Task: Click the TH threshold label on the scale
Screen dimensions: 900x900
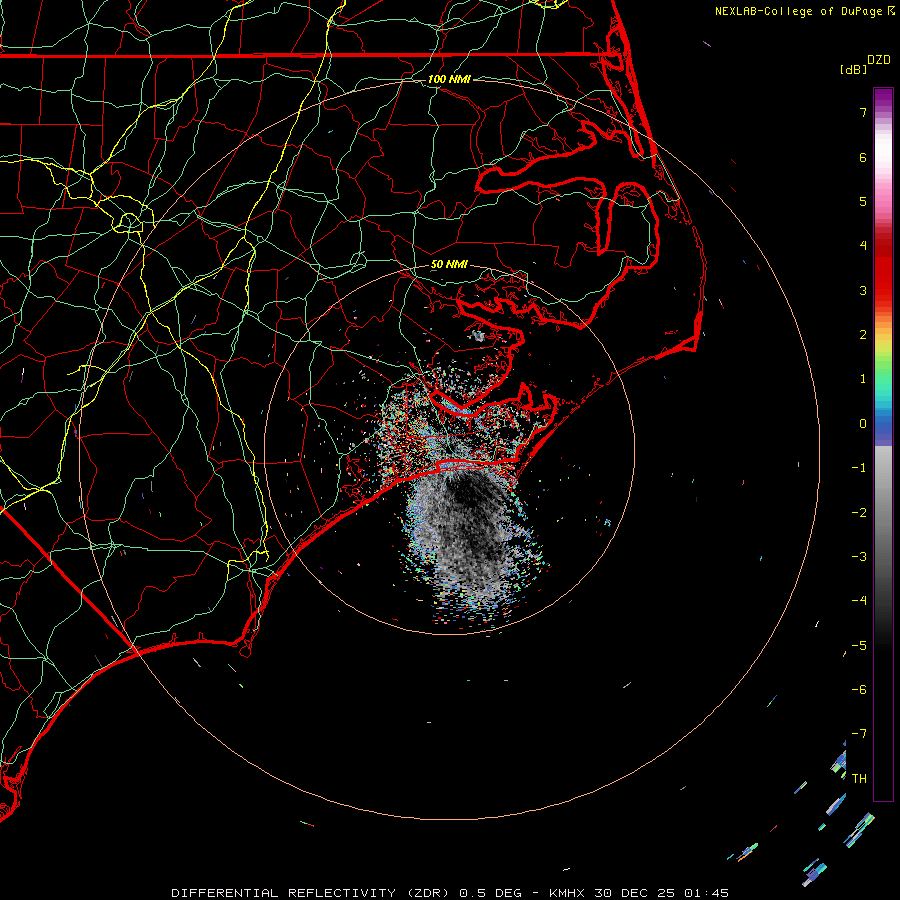Action: tap(860, 779)
